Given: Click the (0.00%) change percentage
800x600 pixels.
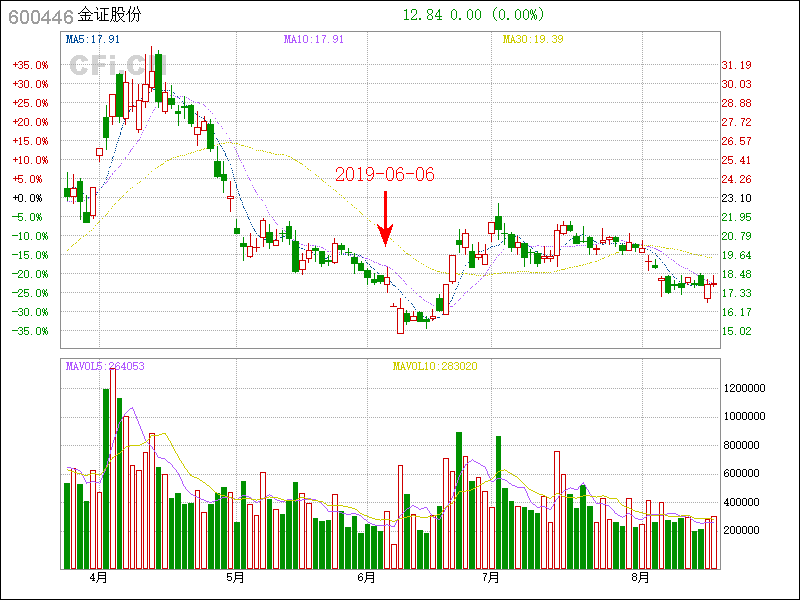Looking at the screenshot, I should 516,15.
